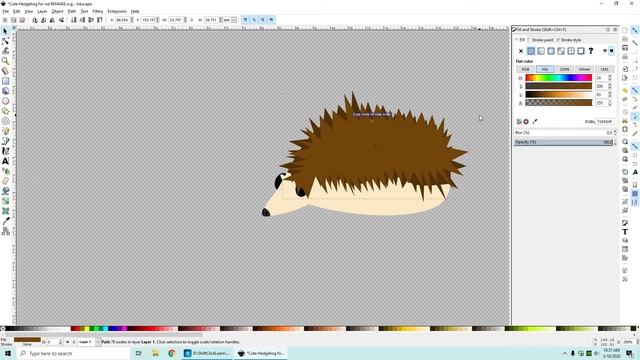Click the Lightness slider bar
The width and height of the screenshot is (640, 360).
coord(558,94)
